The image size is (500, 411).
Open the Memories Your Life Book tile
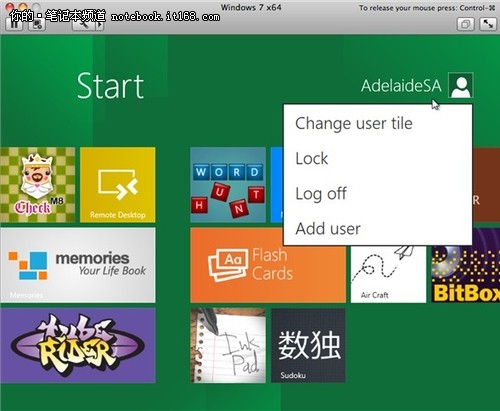(78, 265)
